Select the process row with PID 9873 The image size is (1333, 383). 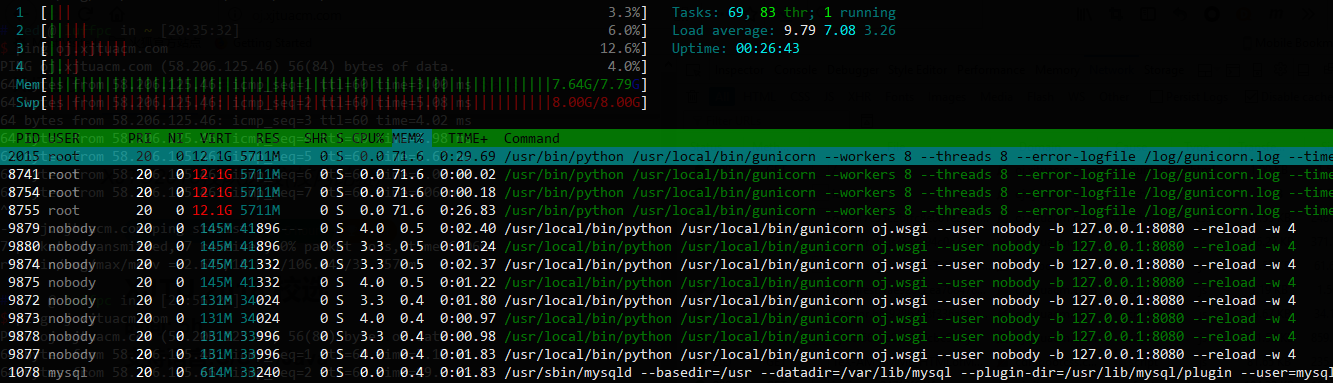[666, 318]
